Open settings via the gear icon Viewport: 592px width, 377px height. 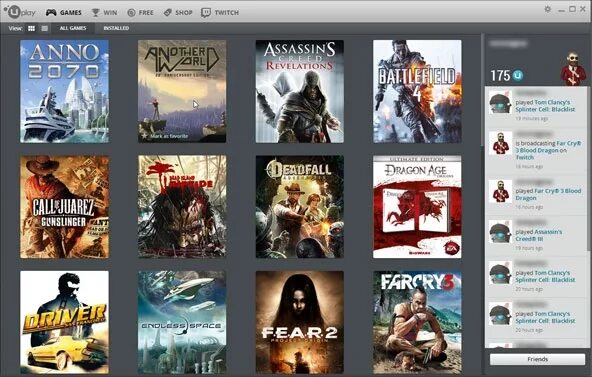tap(547, 9)
